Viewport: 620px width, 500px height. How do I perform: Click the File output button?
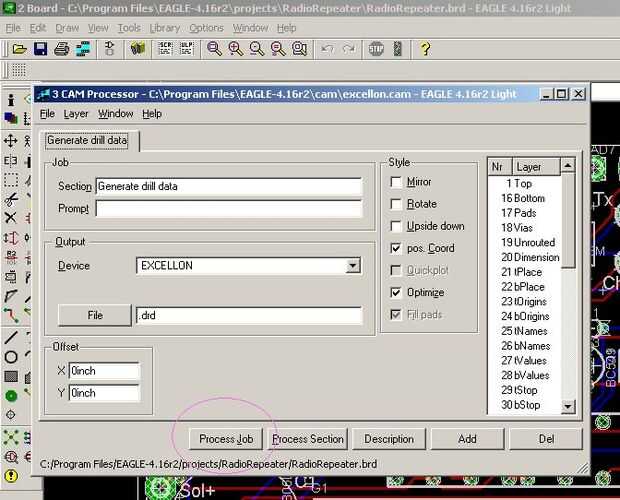point(95,315)
